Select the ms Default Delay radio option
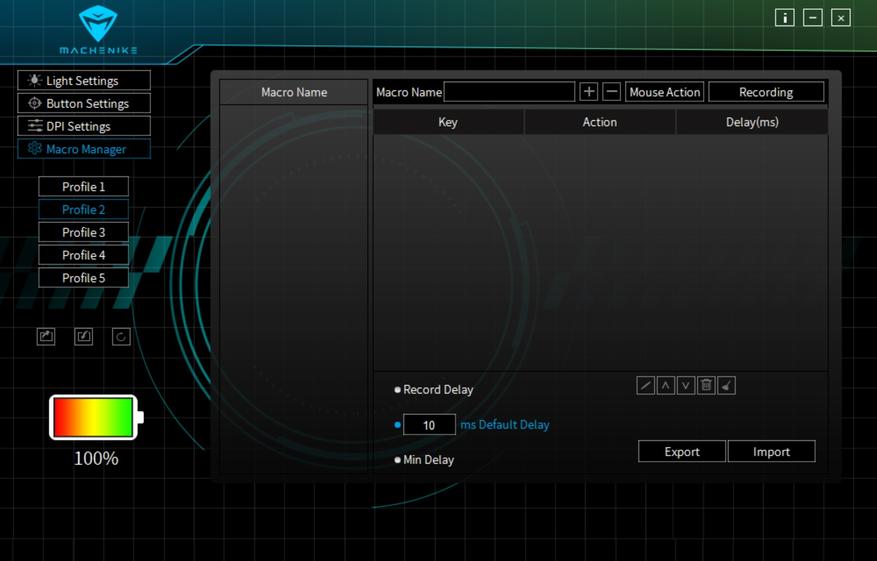Viewport: 877px width, 561px height. [x=398, y=425]
